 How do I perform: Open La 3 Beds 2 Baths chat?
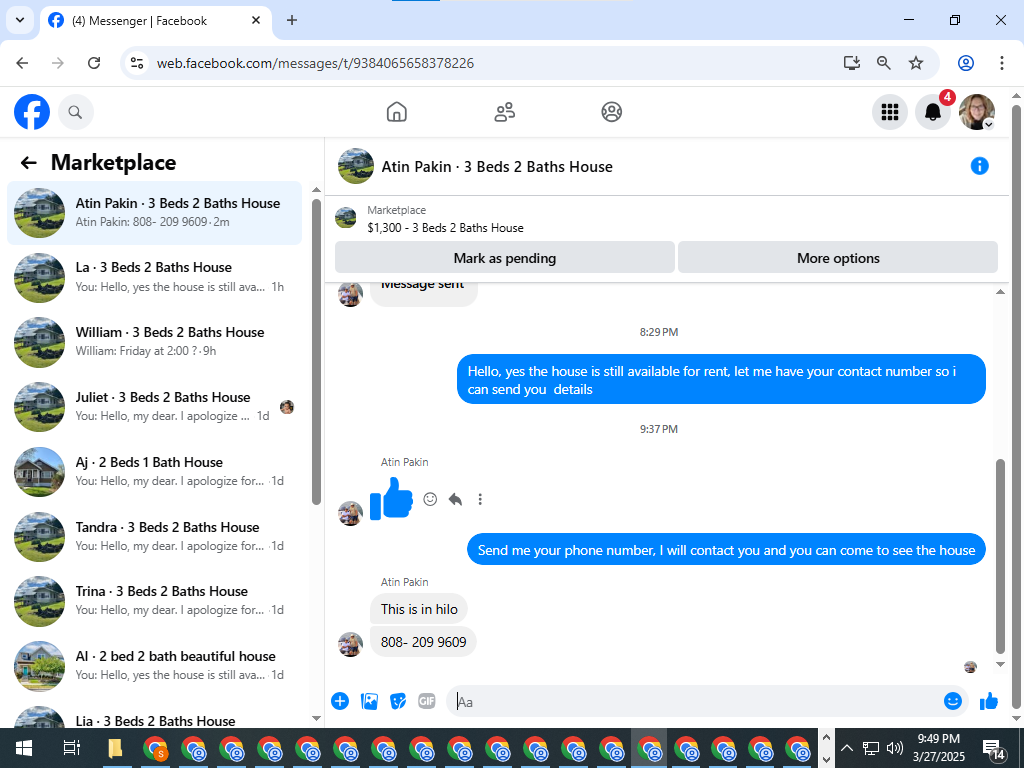click(154, 278)
